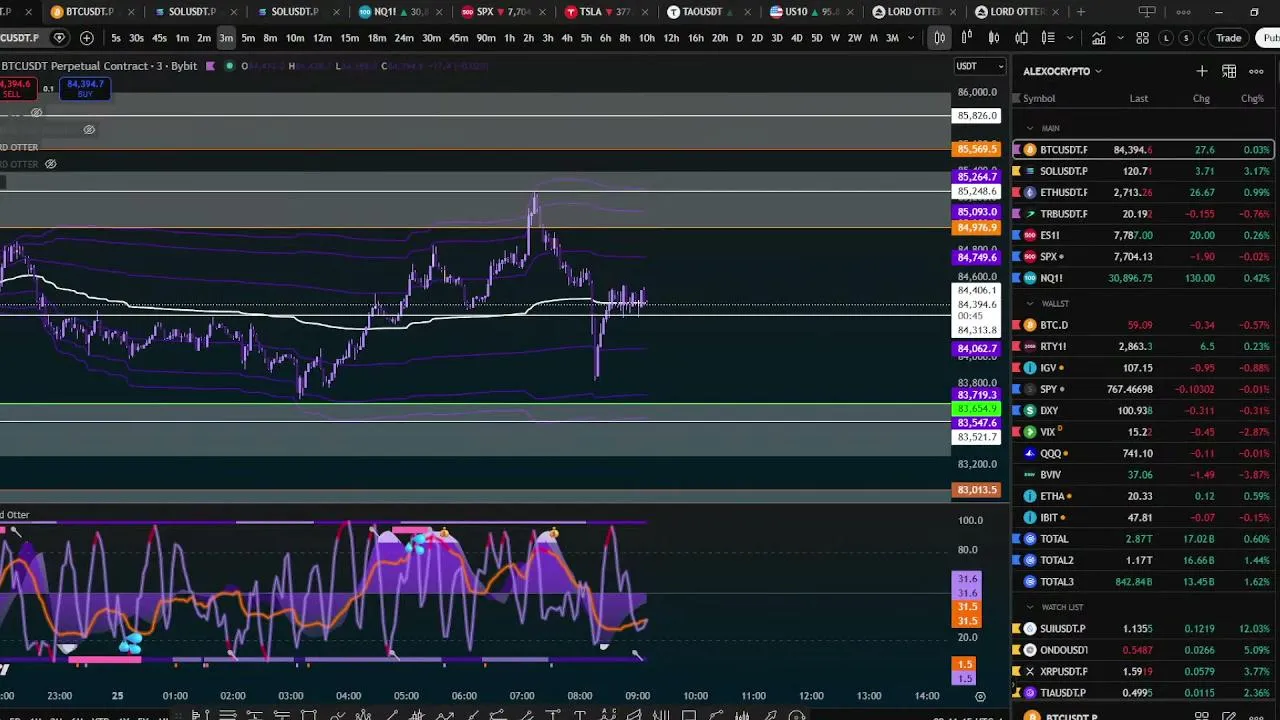The height and width of the screenshot is (720, 1280).
Task: Collapse the WATCH LIST section
Action: 1030,607
